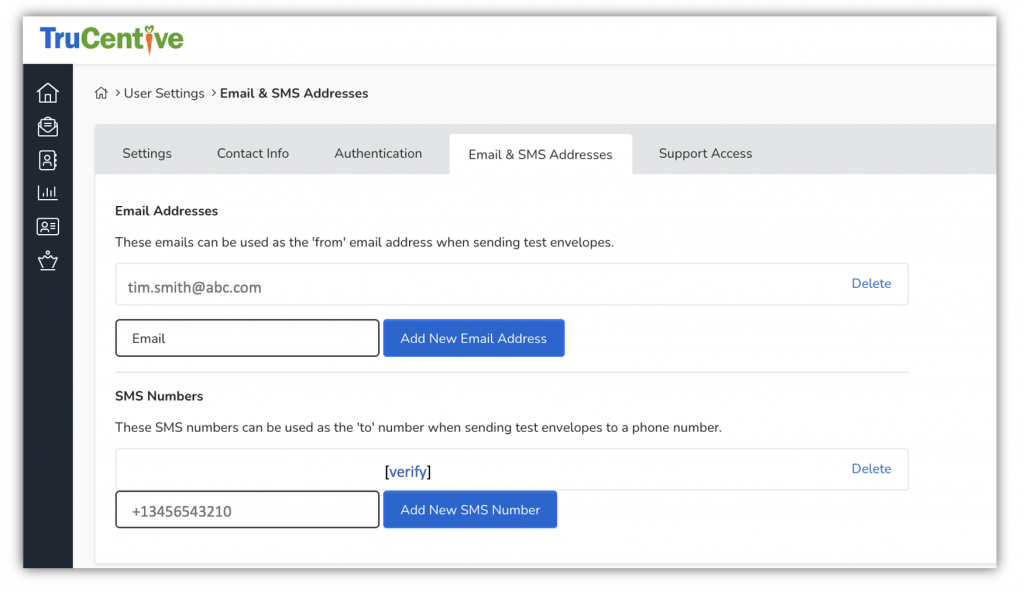Select the ID card icon in the sidebar

pos(47,227)
